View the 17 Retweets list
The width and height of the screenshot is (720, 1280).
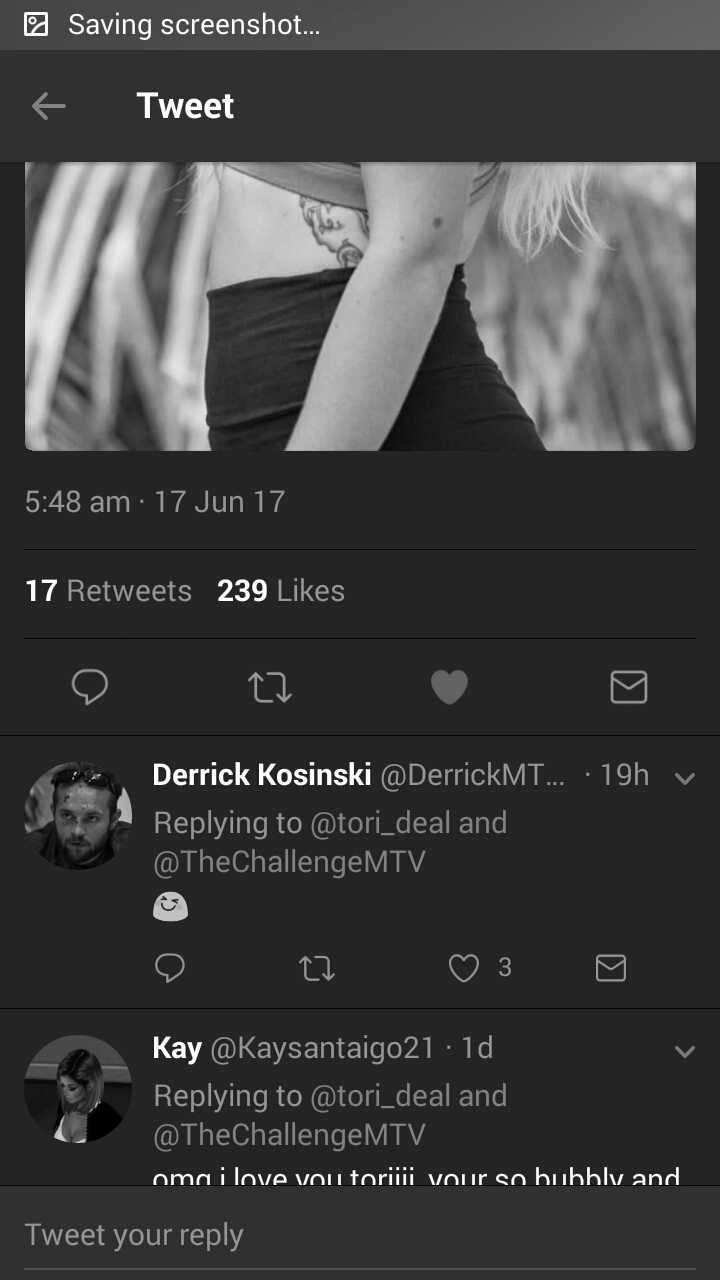point(108,590)
